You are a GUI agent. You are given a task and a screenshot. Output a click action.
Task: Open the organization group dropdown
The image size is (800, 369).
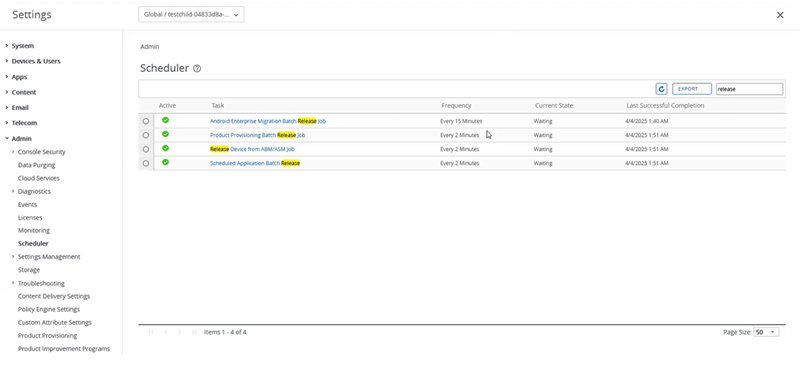point(191,15)
